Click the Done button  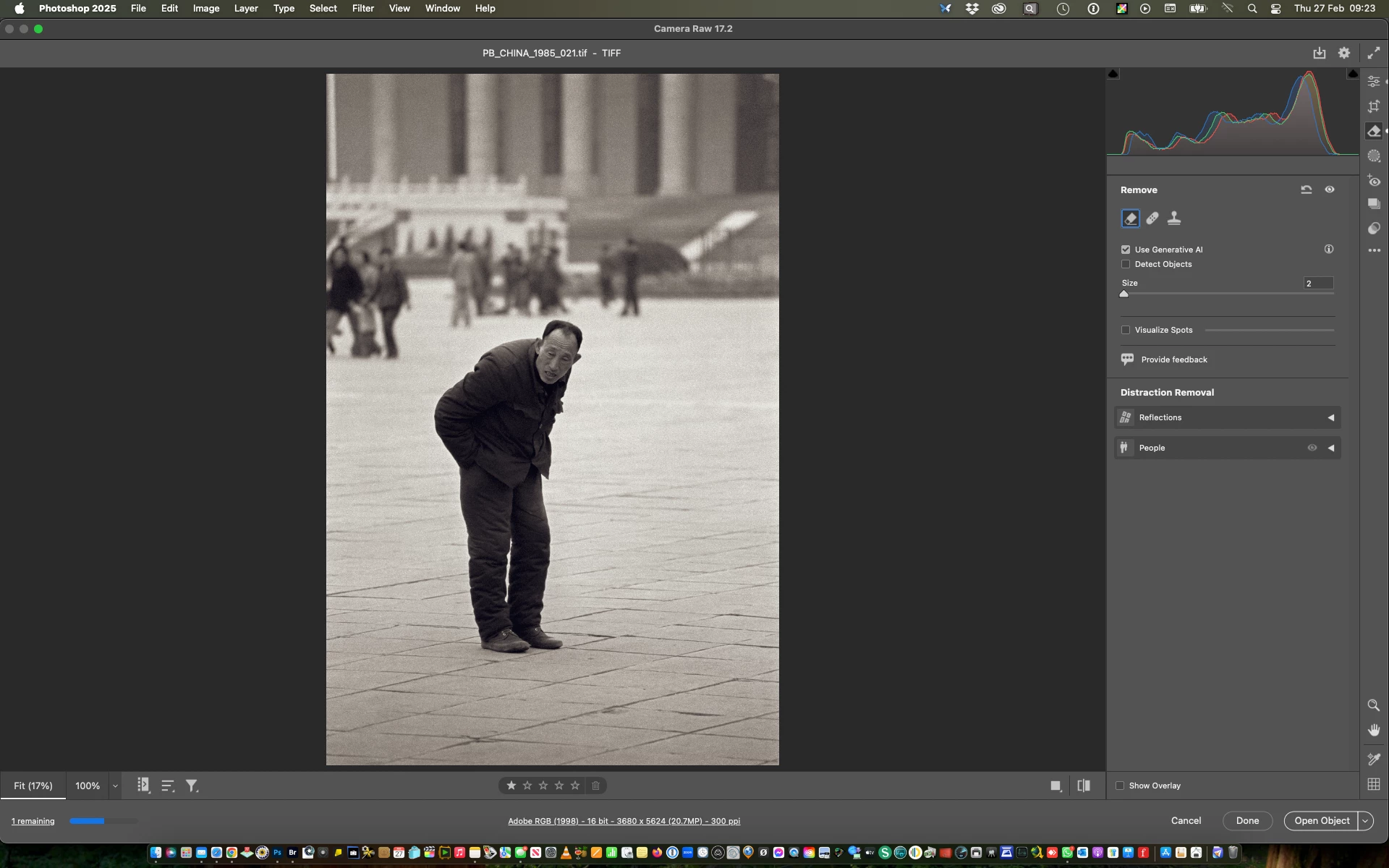point(1246,820)
